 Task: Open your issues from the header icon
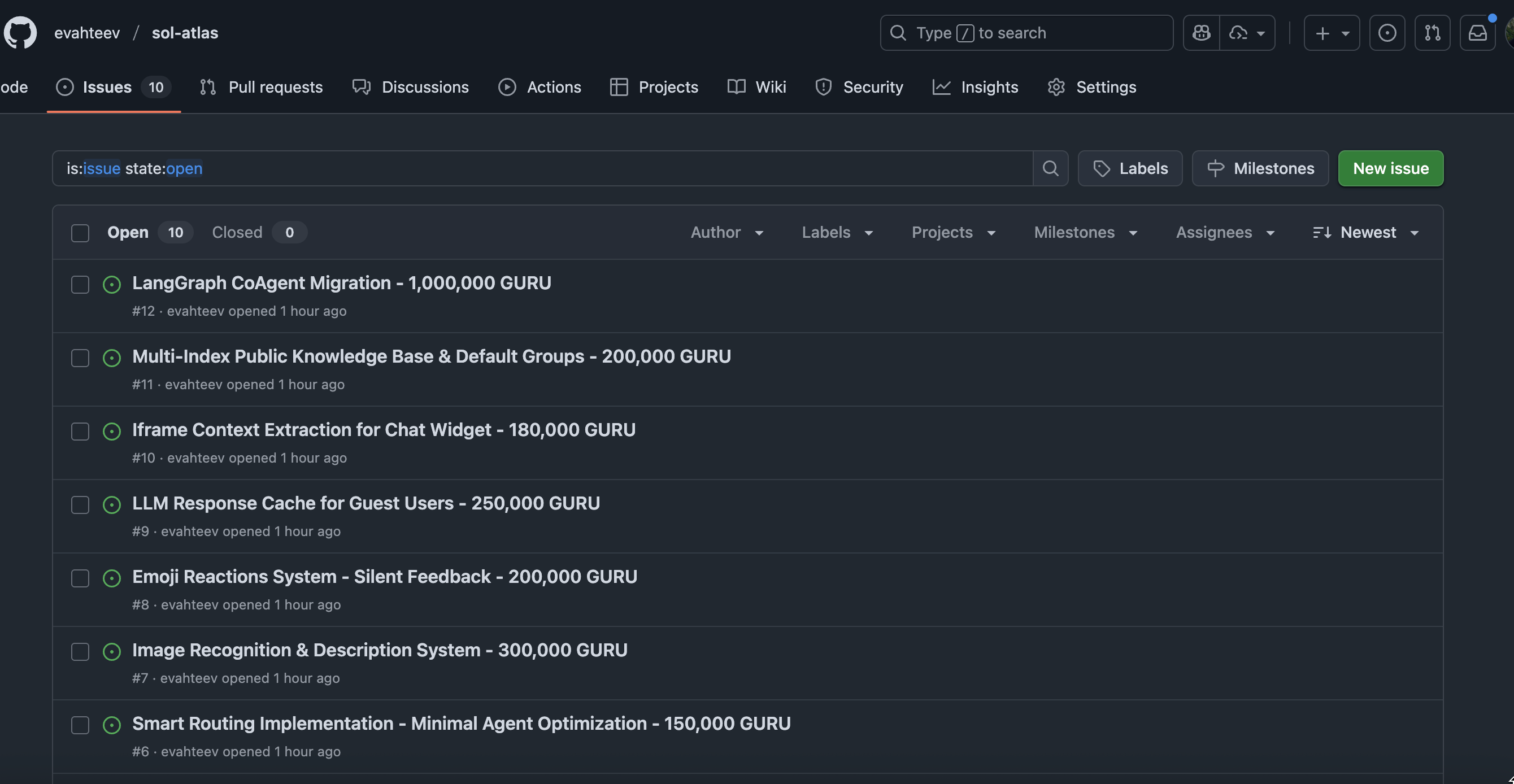(1387, 32)
